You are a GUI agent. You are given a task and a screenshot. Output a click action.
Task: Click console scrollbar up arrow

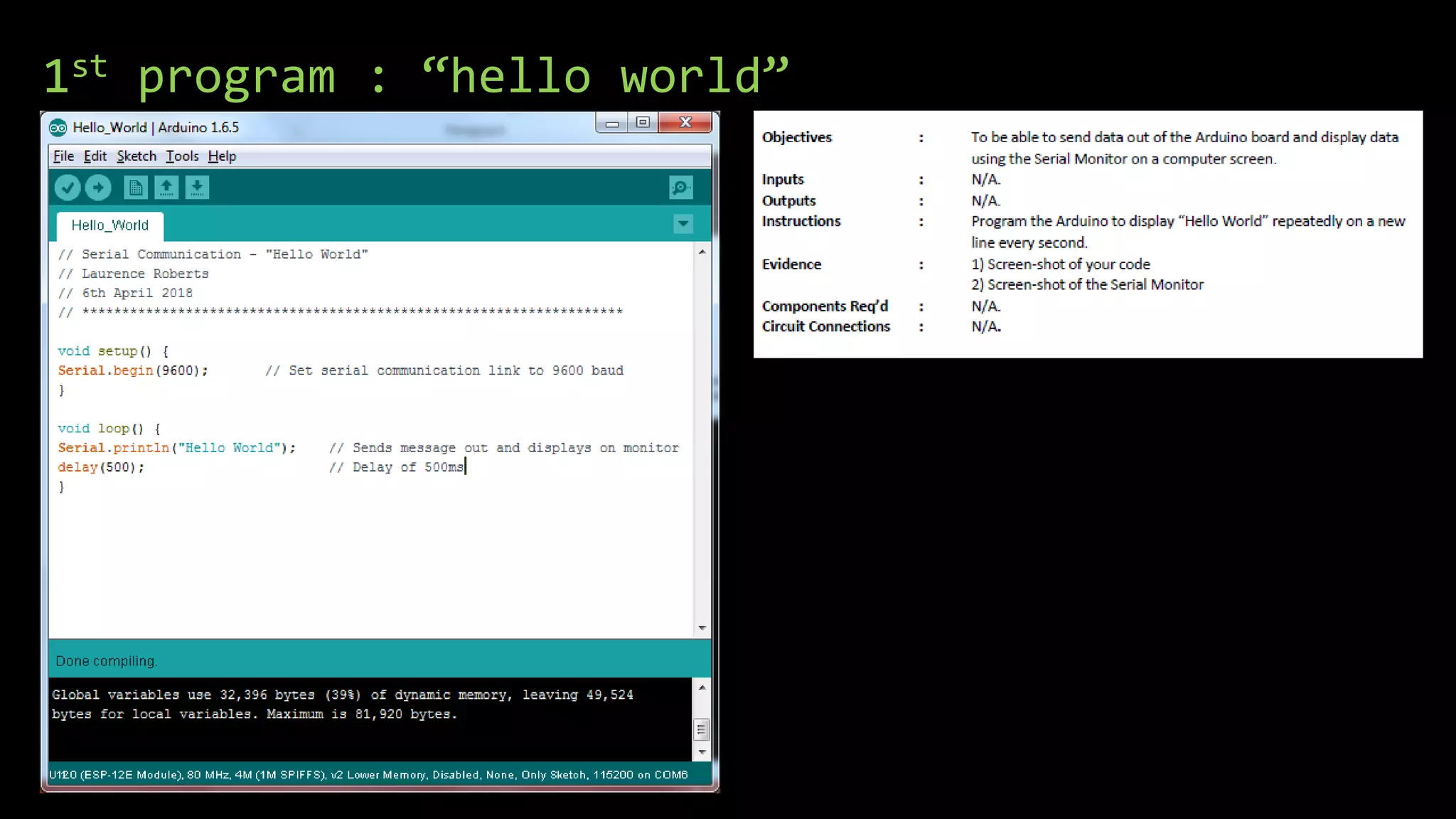coord(702,687)
